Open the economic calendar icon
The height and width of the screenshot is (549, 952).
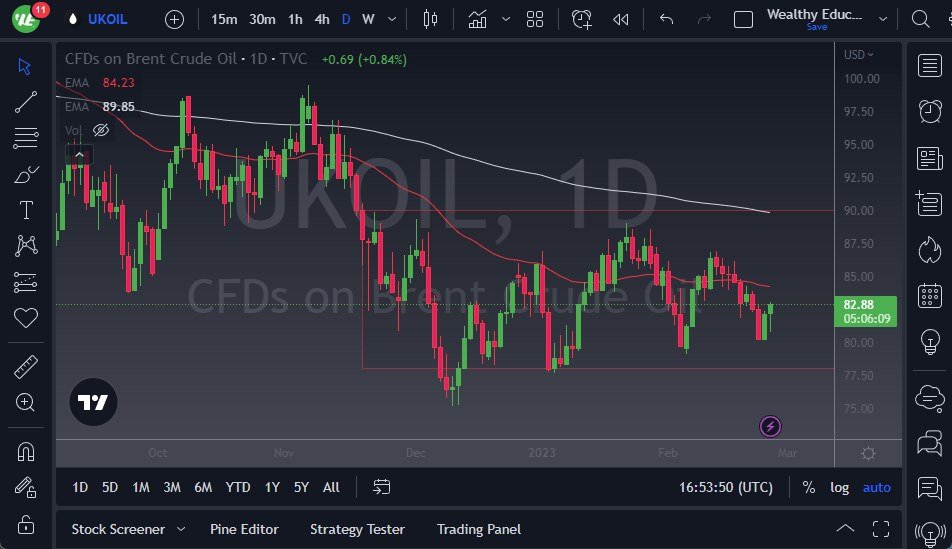[x=929, y=296]
